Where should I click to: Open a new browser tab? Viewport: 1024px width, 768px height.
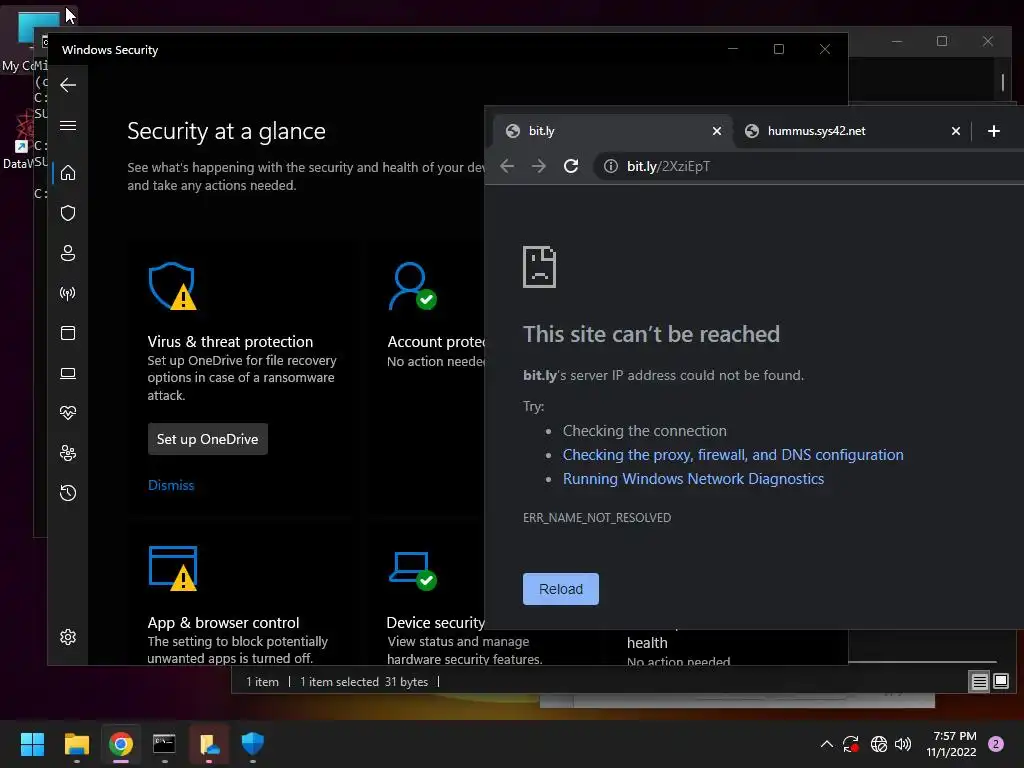click(x=994, y=131)
